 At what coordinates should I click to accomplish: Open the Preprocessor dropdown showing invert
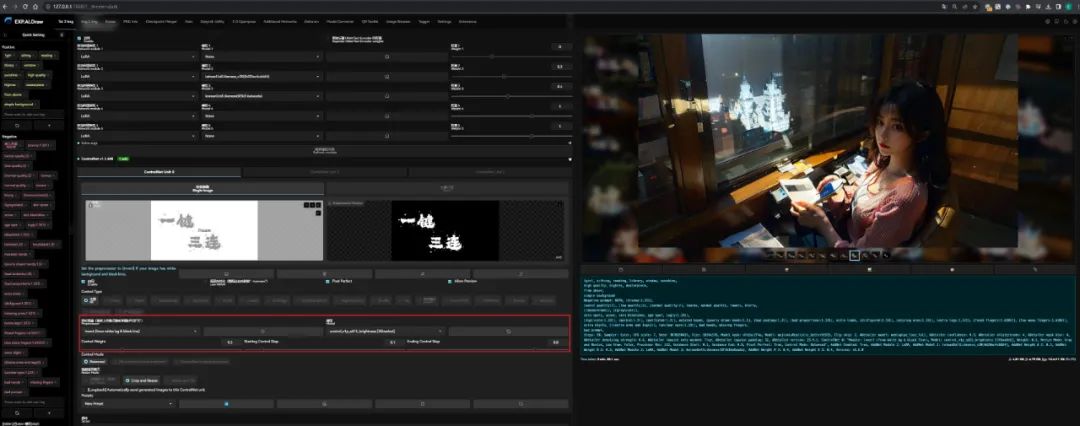click(141, 331)
